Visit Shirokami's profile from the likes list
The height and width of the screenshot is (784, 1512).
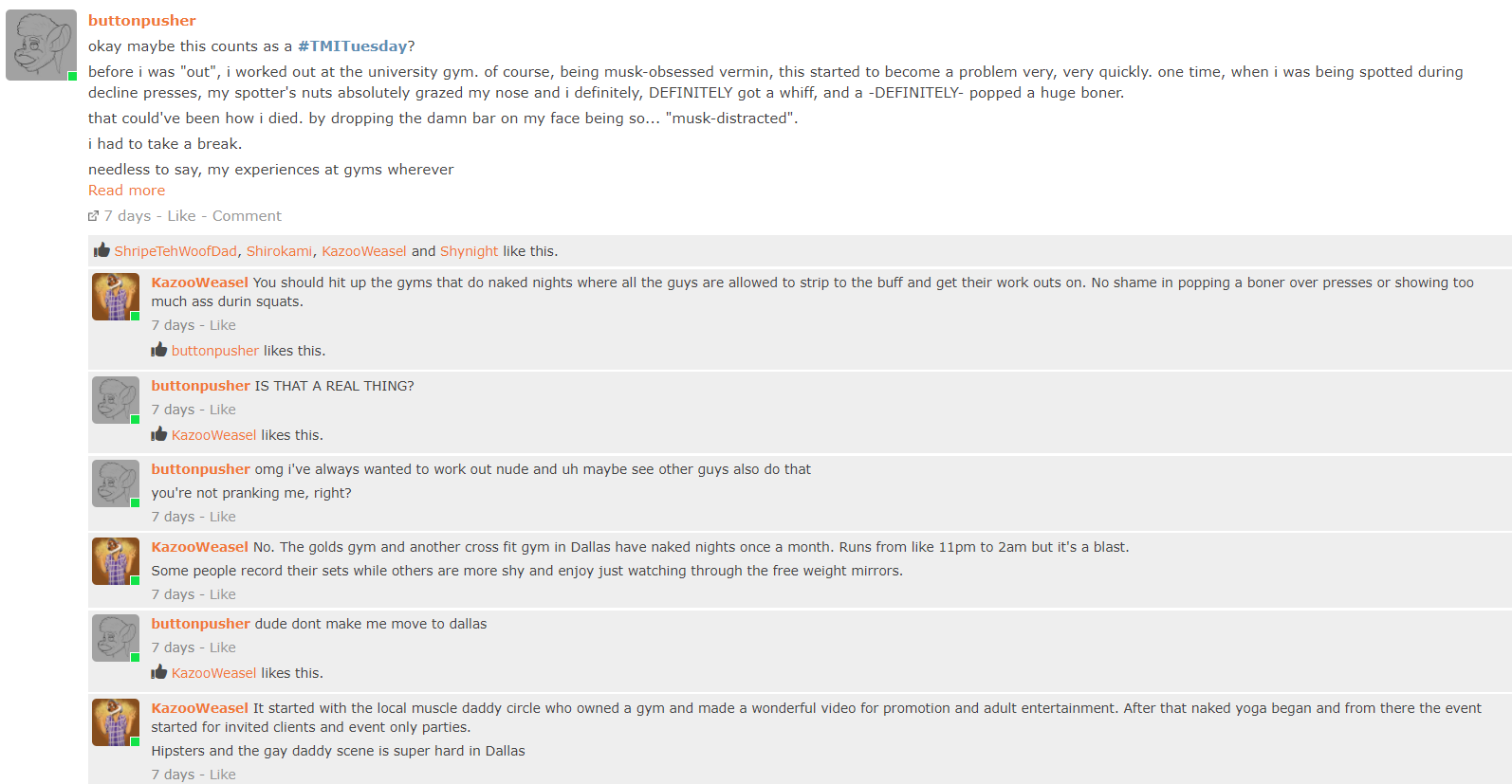click(x=279, y=251)
